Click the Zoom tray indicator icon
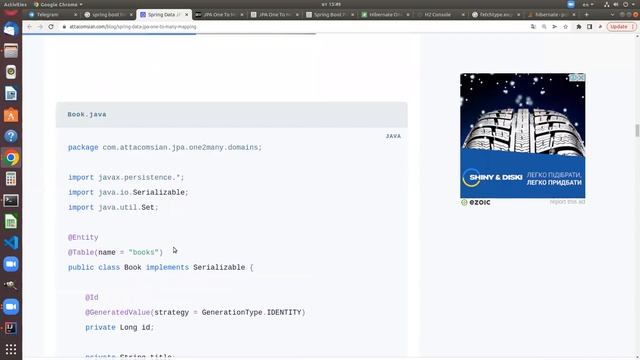This screenshot has width=640, height=360. [571, 4]
